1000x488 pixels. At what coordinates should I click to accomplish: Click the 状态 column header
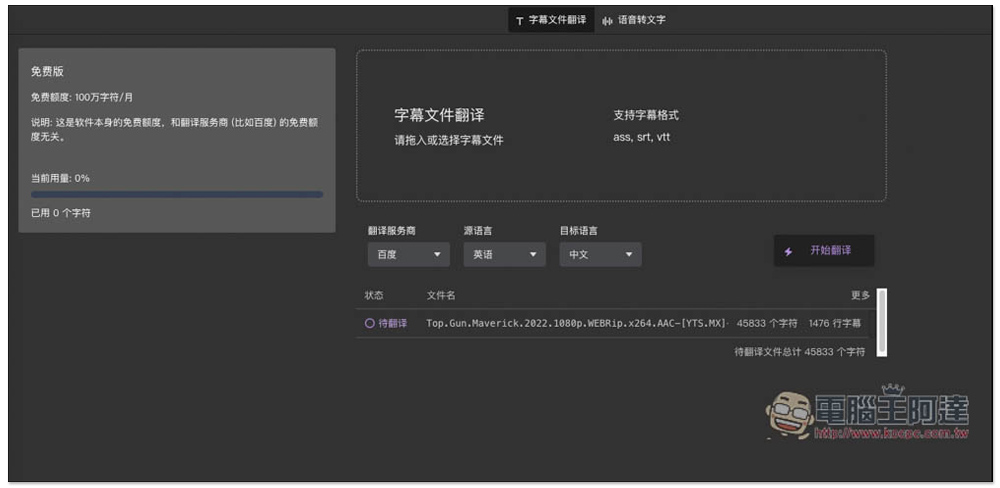[x=374, y=295]
